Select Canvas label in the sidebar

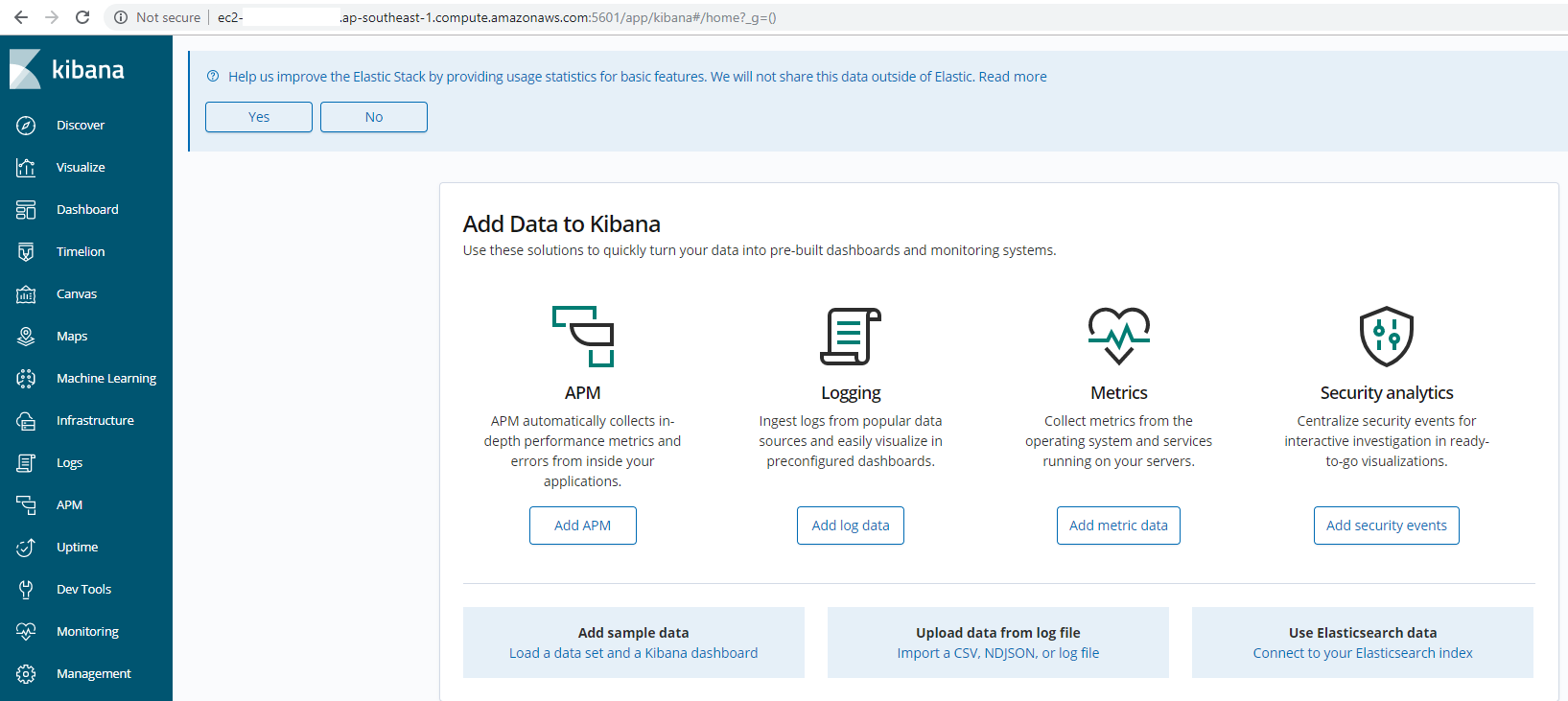[x=77, y=294]
